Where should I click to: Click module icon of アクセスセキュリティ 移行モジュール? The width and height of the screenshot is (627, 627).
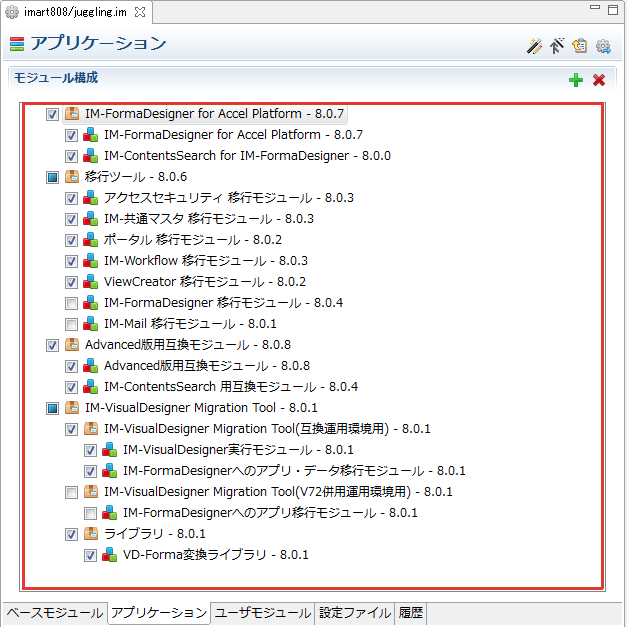tap(91, 198)
